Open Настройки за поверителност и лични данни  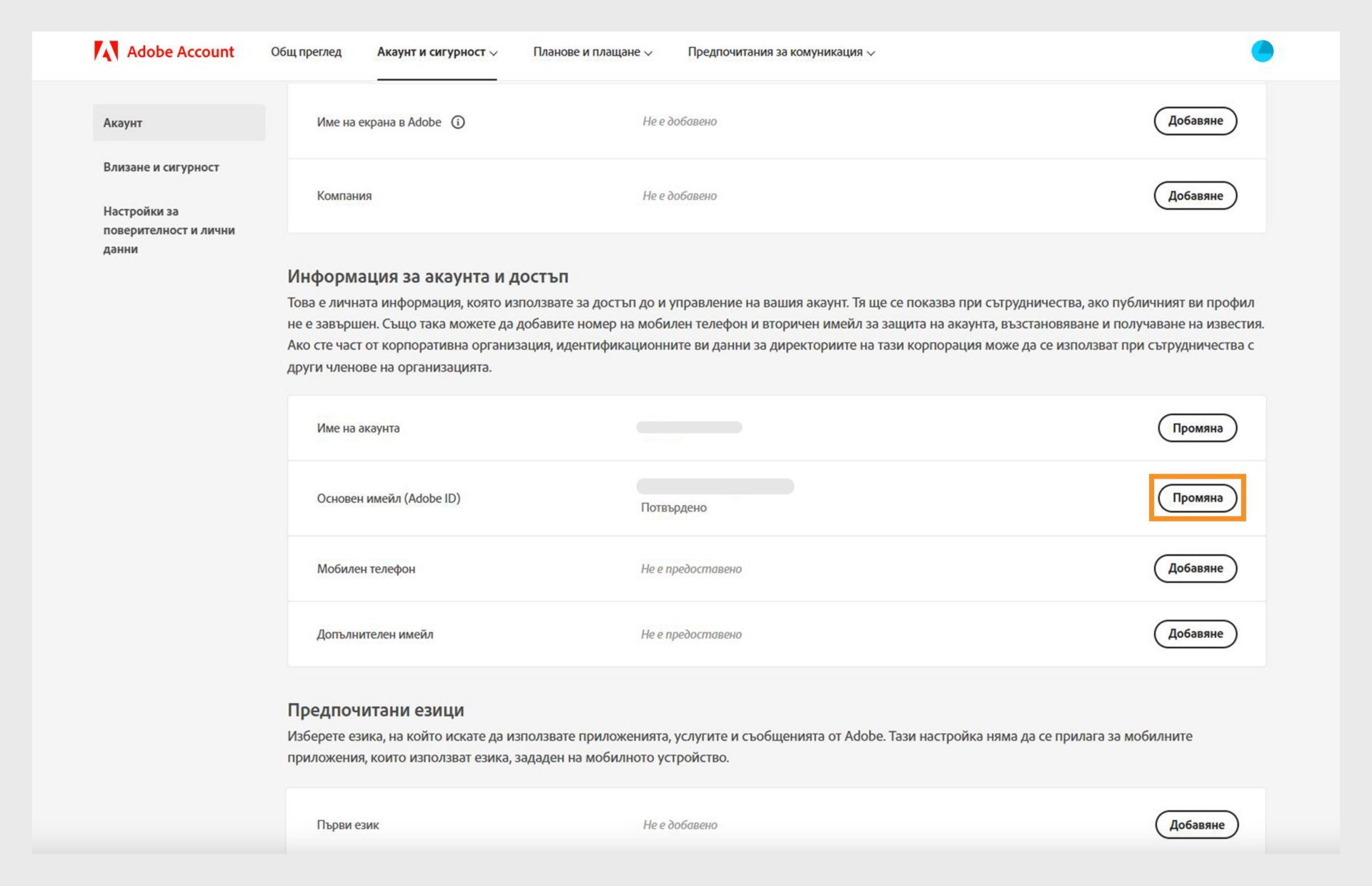[x=169, y=230]
